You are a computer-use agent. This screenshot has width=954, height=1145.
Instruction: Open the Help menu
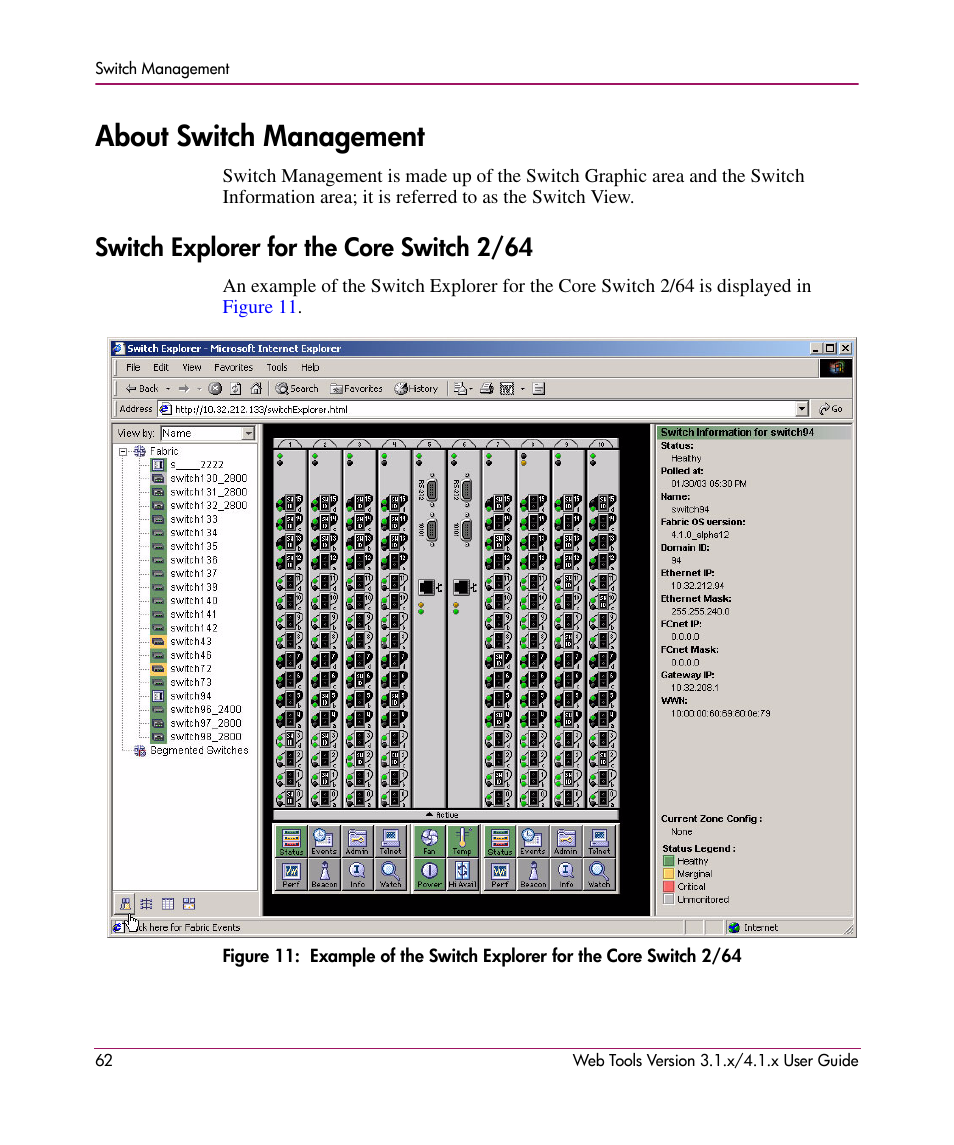point(310,367)
